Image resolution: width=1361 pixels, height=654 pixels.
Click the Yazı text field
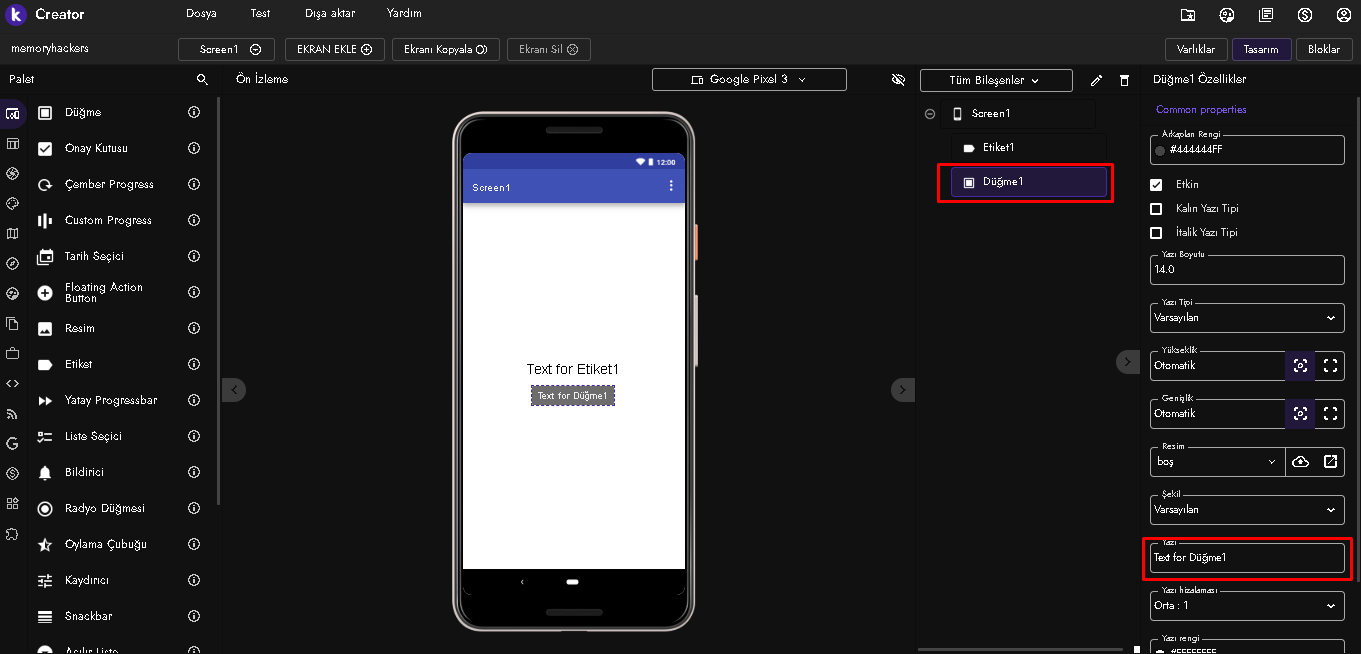point(1247,558)
